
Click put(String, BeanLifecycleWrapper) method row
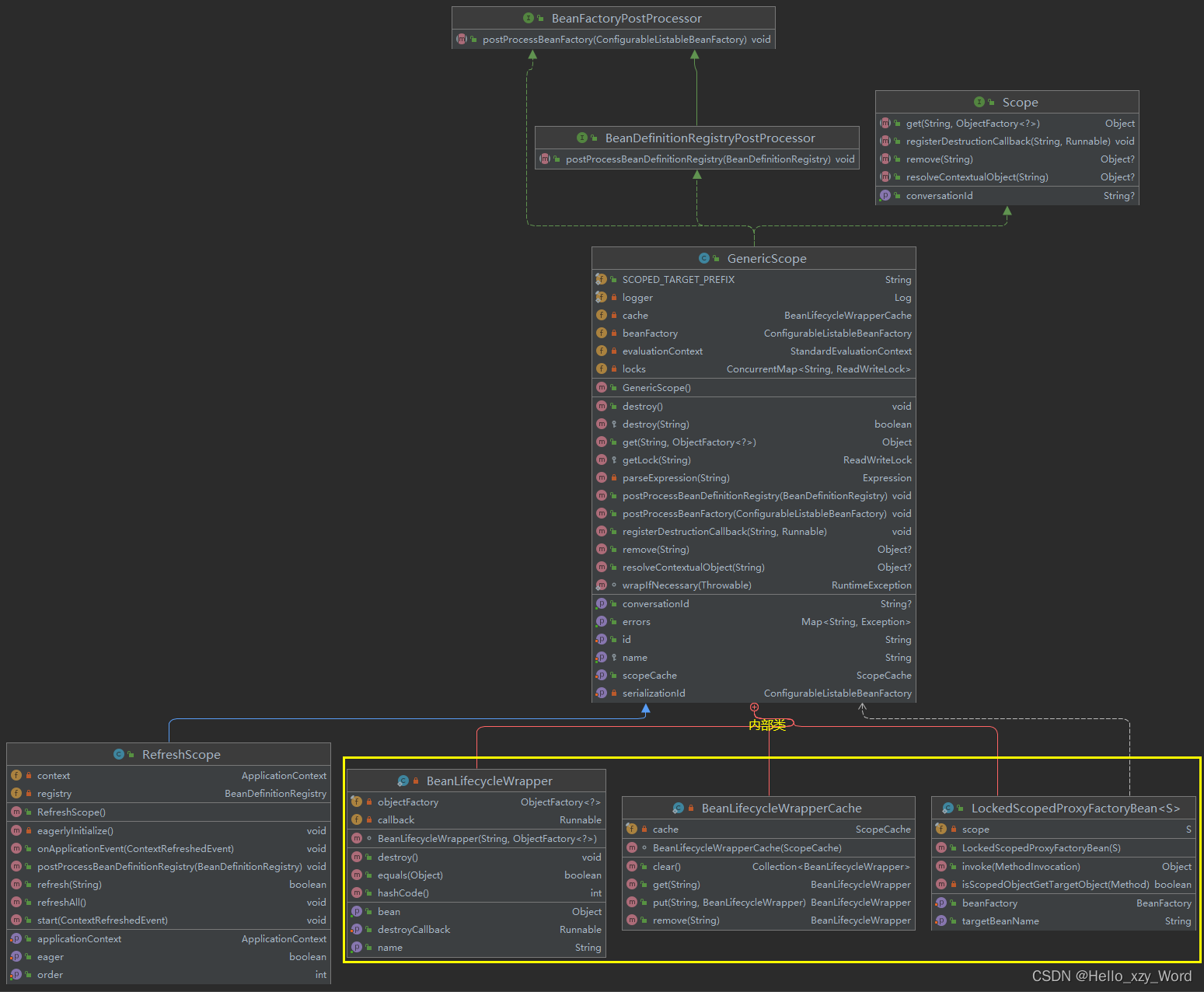[769, 903]
